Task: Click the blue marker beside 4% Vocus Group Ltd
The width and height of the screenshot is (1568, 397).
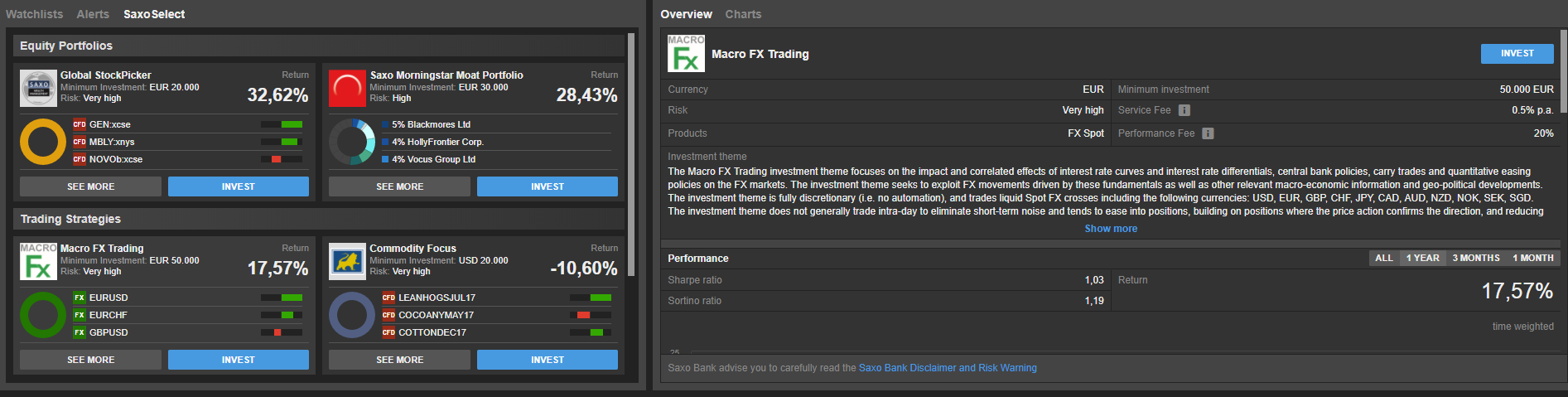Action: 385,159
